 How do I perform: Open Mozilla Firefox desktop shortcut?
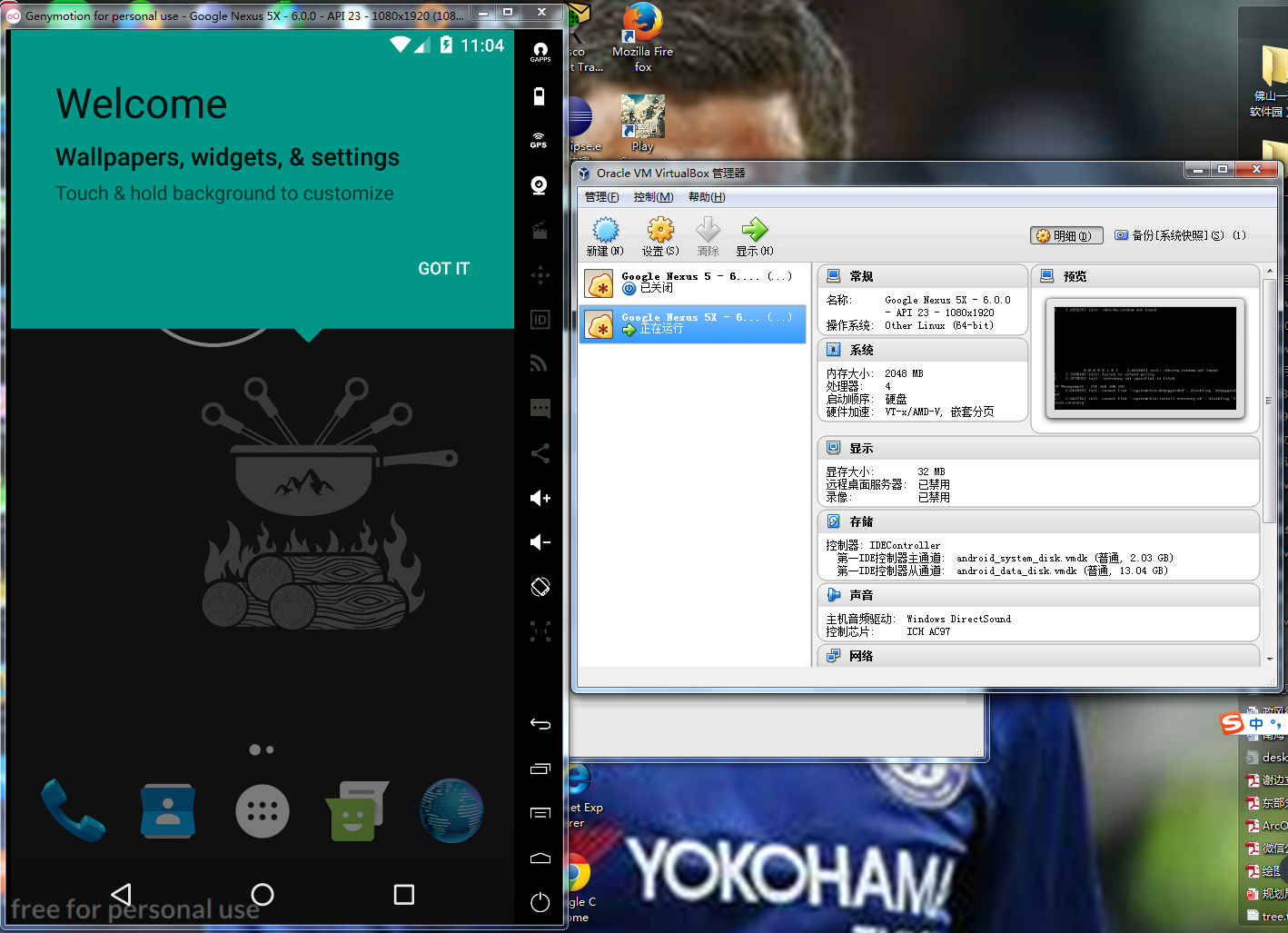pos(643,36)
